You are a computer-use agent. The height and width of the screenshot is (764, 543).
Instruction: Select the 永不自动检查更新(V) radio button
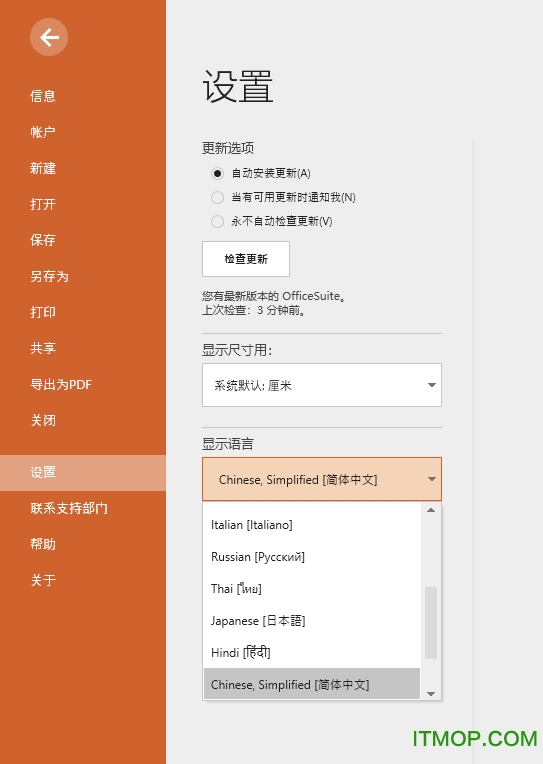[217, 222]
